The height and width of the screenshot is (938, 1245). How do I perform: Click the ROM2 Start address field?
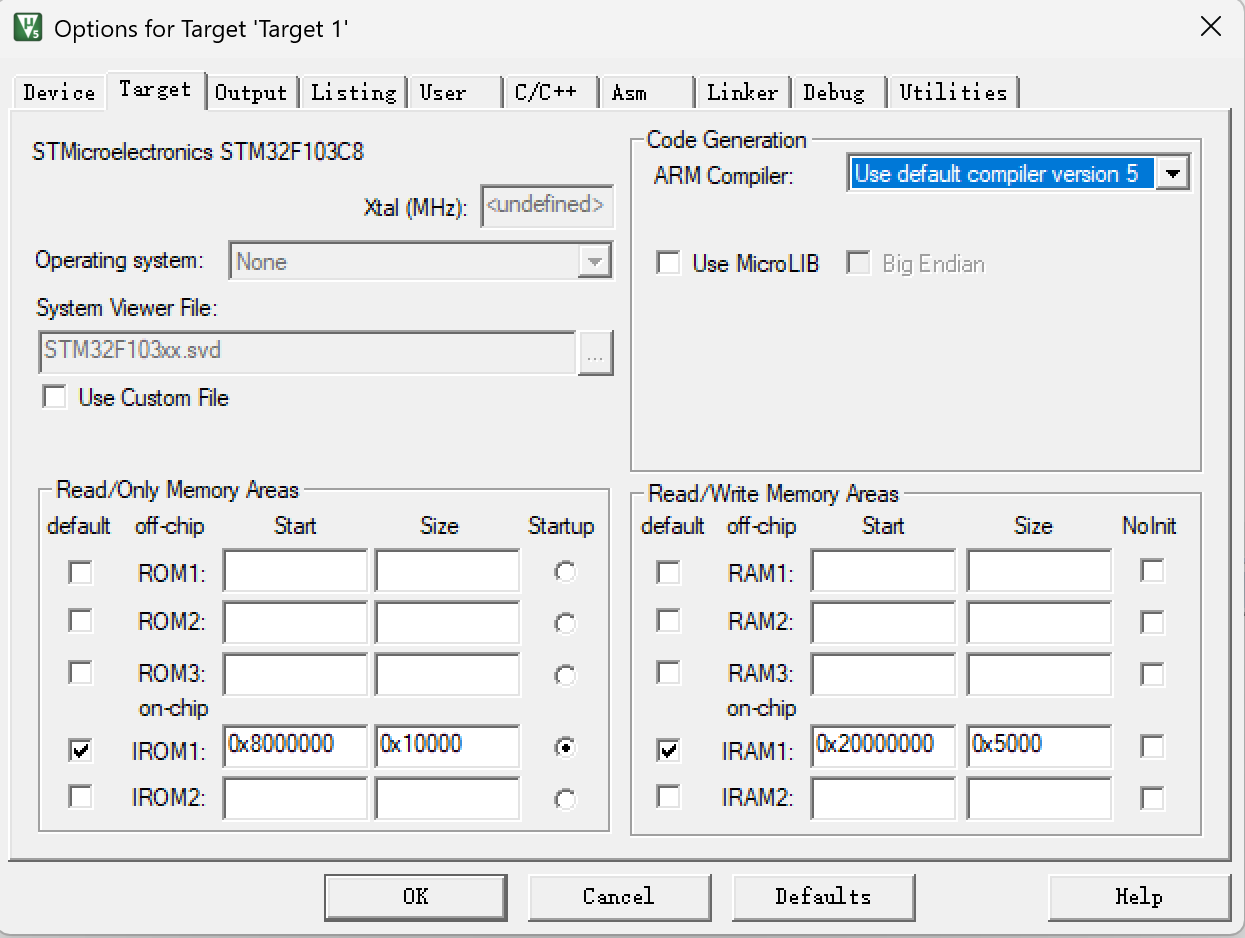(295, 623)
